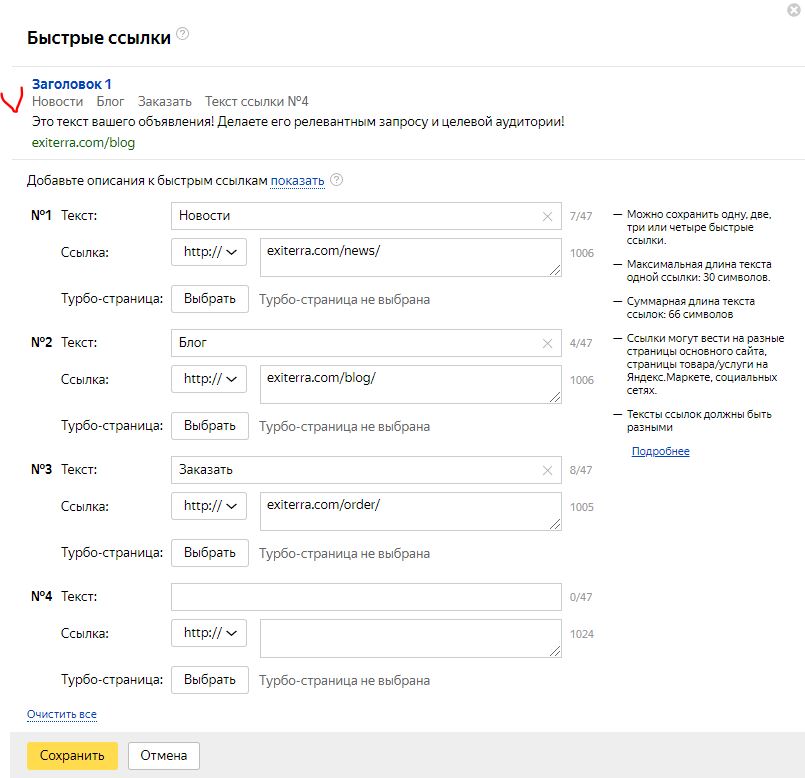The image size is (805, 778).
Task: Click the exiterra.com/order/ URL field
Action: (x=410, y=511)
